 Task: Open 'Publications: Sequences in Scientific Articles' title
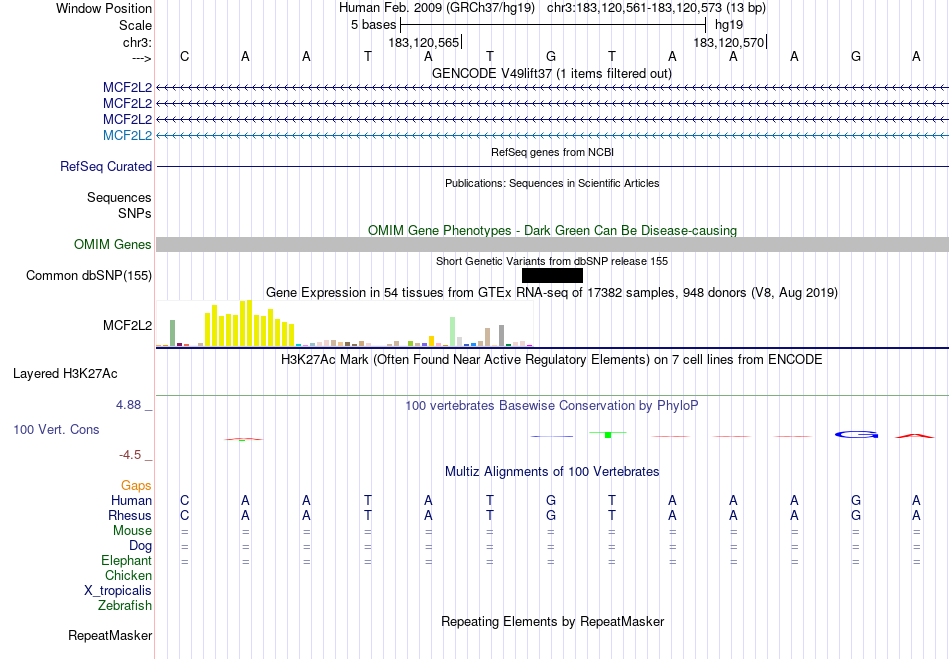(552, 183)
